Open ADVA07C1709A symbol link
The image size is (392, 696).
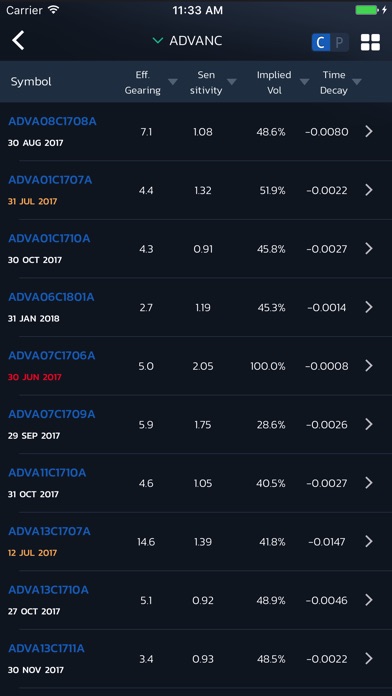coord(51,415)
